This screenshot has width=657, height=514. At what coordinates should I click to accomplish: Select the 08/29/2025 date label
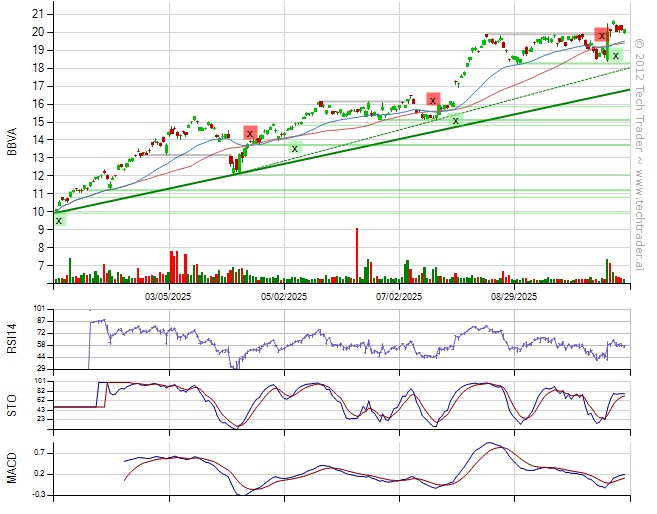514,297
